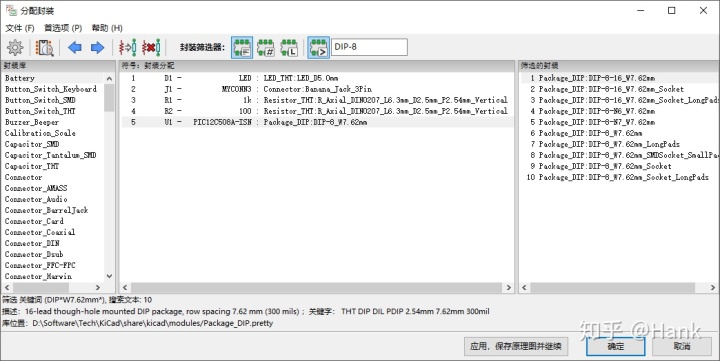
Task: Confirm with the 确定 button
Action: pos(615,346)
